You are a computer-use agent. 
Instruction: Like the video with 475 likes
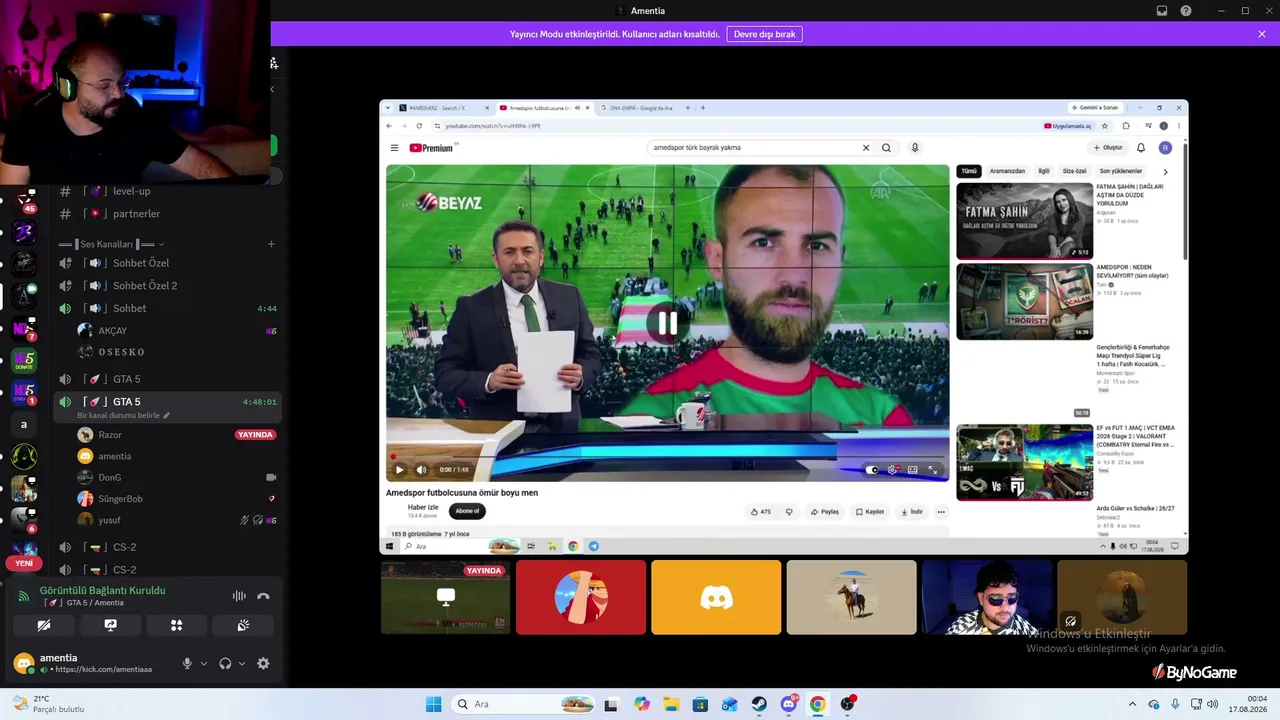pyautogui.click(x=761, y=512)
